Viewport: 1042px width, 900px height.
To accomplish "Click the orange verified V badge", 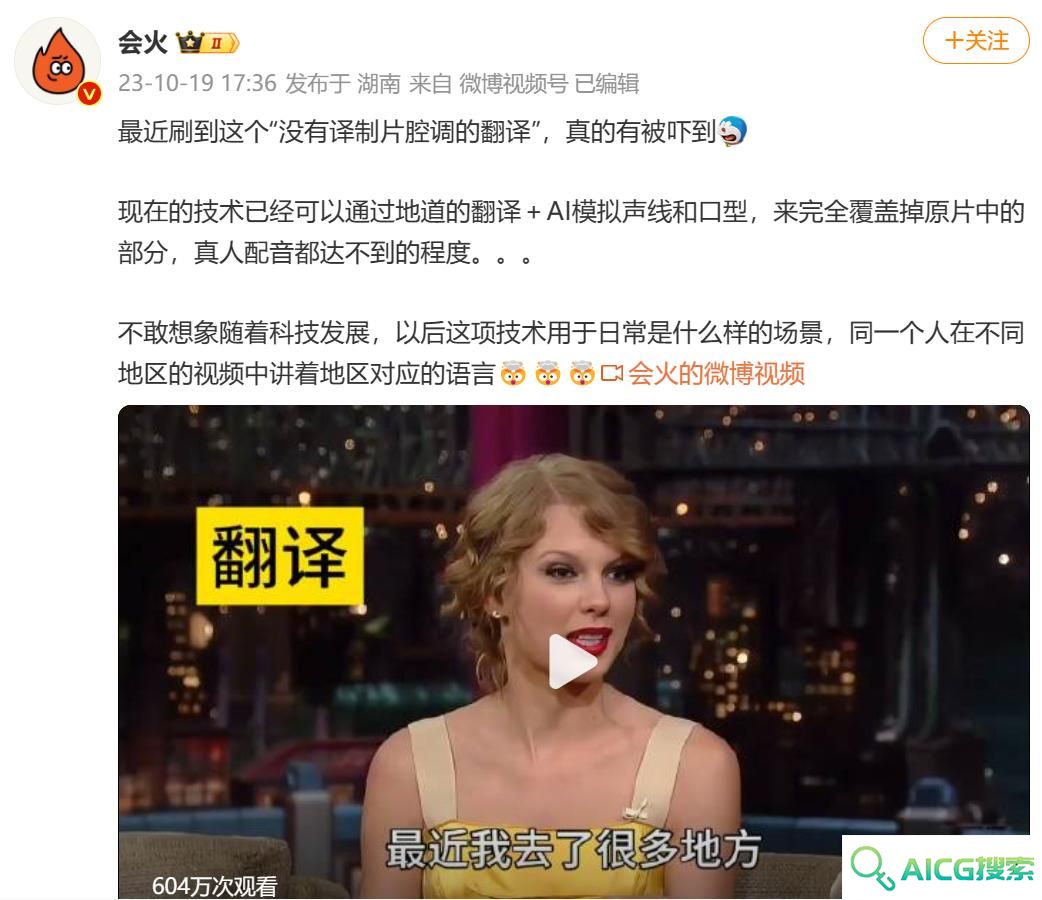I will click(89, 94).
